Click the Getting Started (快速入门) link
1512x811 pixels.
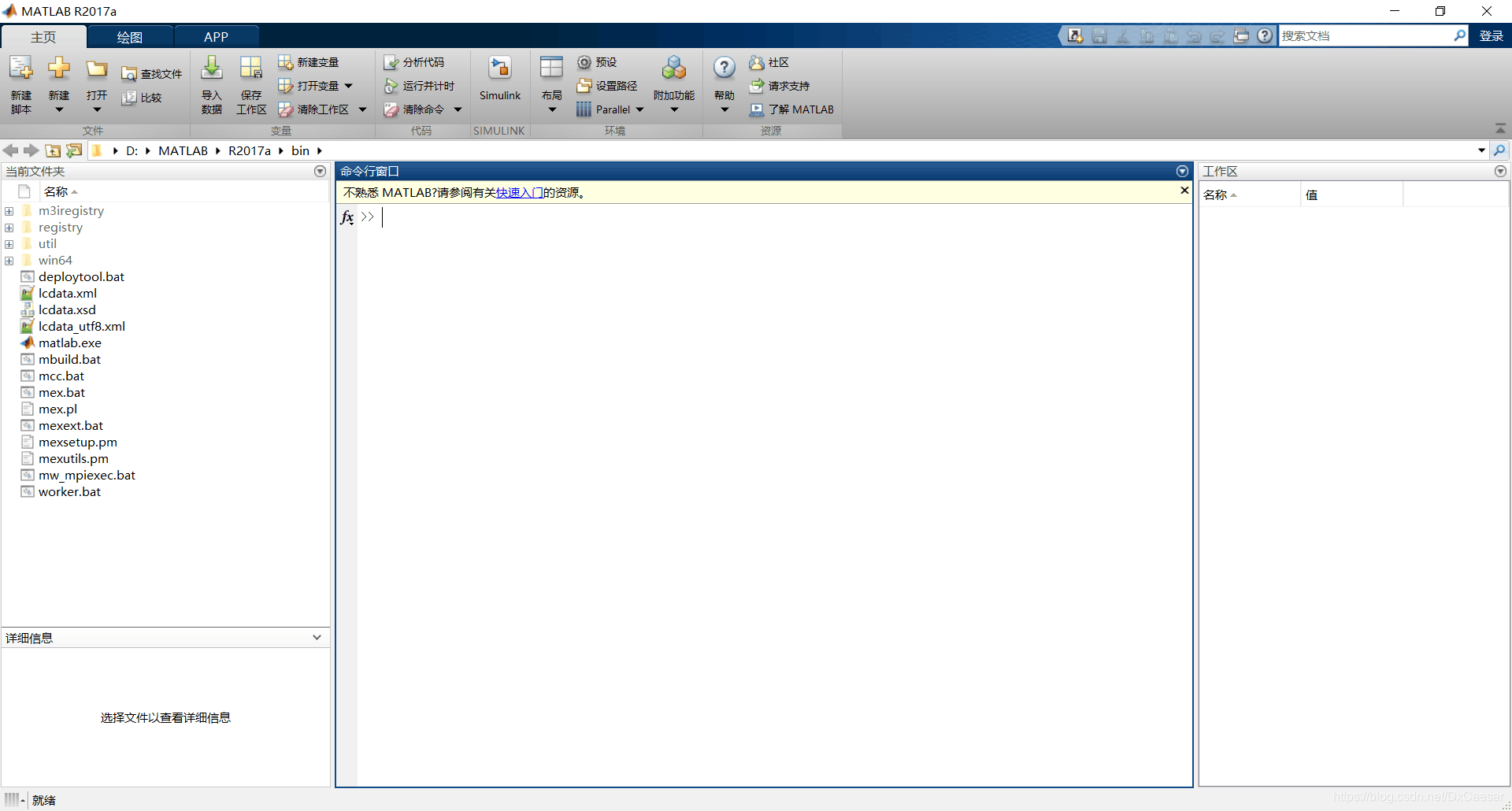tap(519, 193)
